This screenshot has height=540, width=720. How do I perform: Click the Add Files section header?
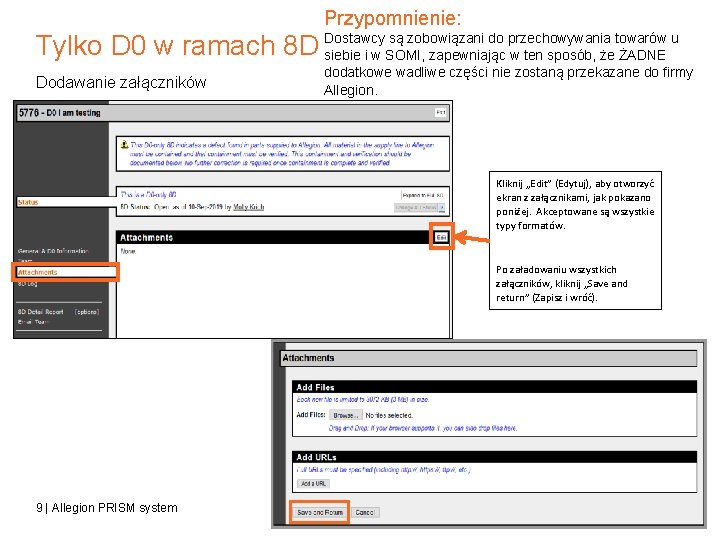495,387
